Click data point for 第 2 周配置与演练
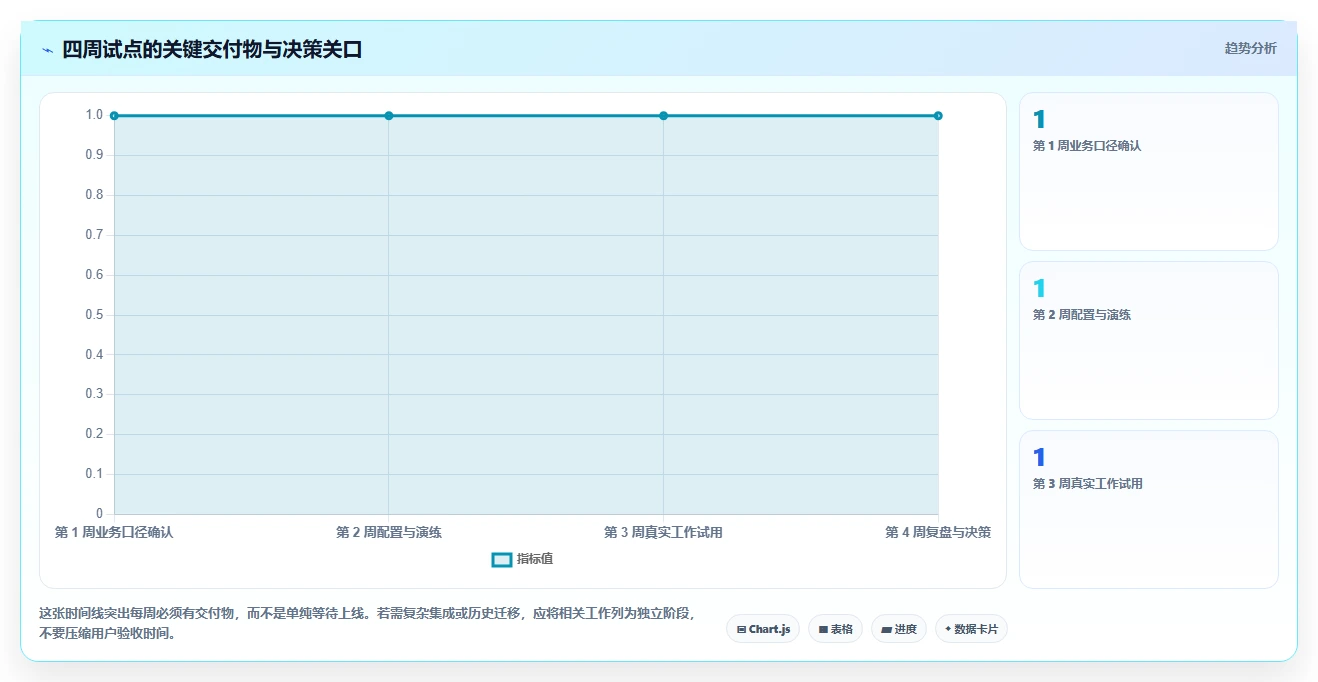This screenshot has width=1318, height=682. (x=389, y=116)
